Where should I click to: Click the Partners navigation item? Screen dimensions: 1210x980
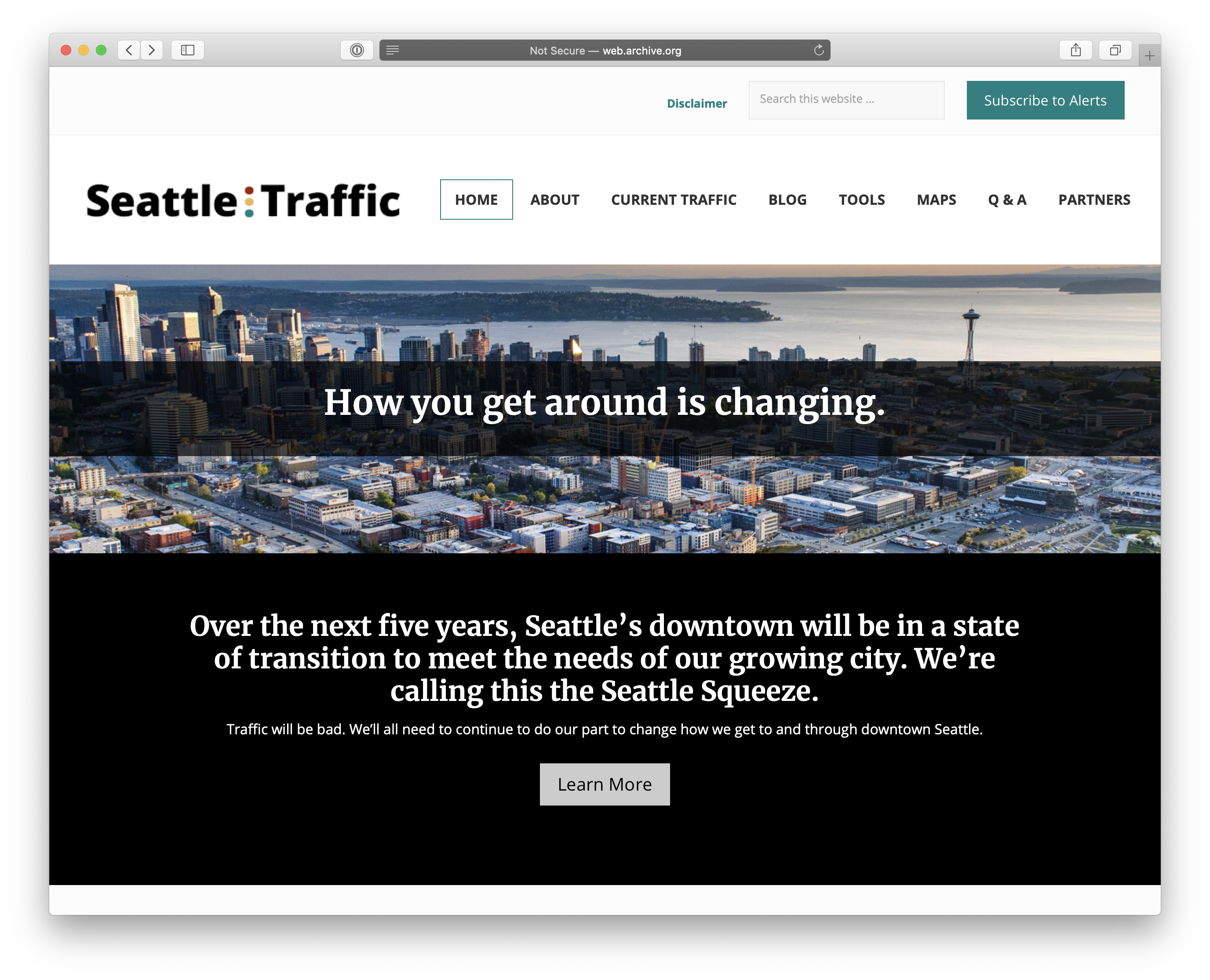pyautogui.click(x=1094, y=199)
